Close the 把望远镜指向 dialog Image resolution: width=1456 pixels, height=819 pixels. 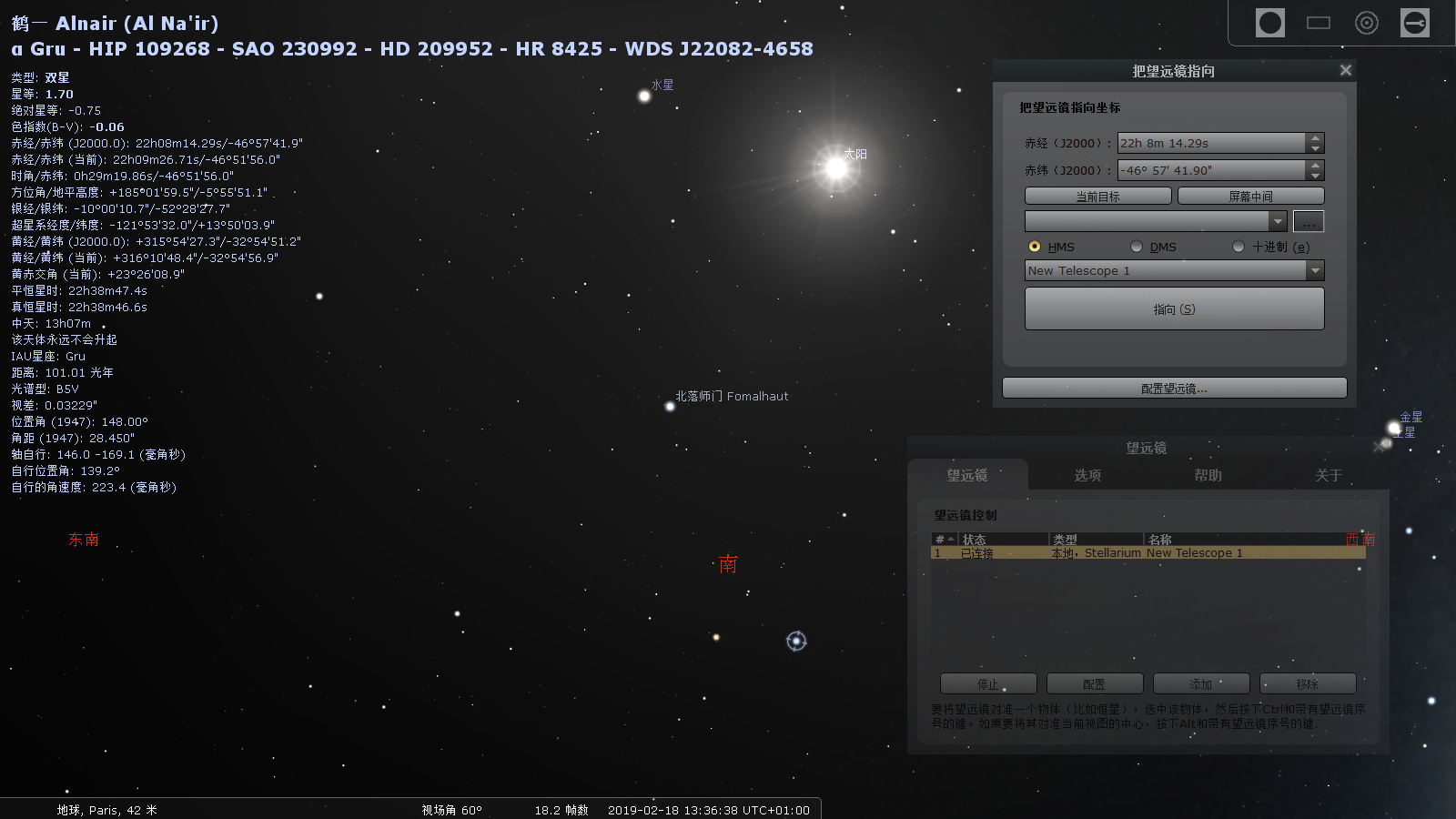point(1346,70)
